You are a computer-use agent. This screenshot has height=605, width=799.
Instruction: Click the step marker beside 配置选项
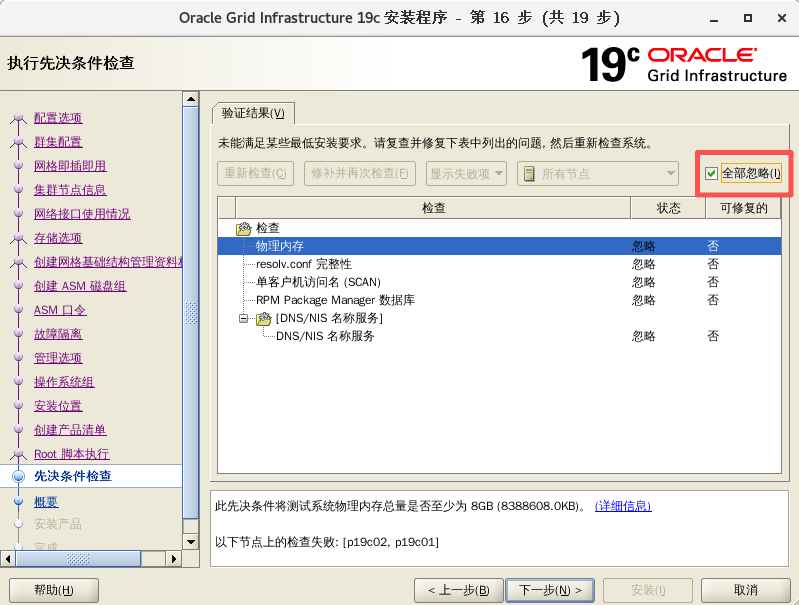pos(19,119)
